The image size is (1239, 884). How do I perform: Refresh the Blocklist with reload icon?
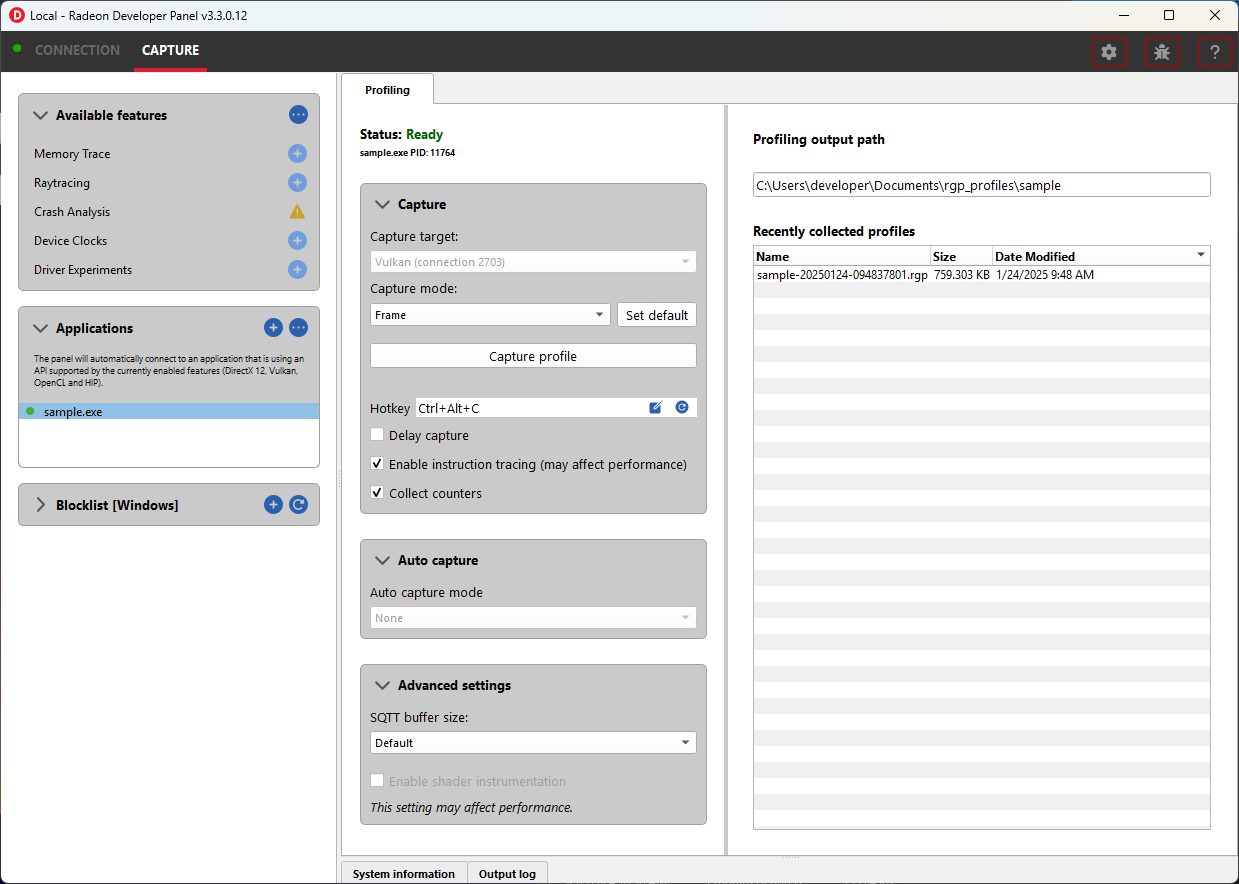298,505
